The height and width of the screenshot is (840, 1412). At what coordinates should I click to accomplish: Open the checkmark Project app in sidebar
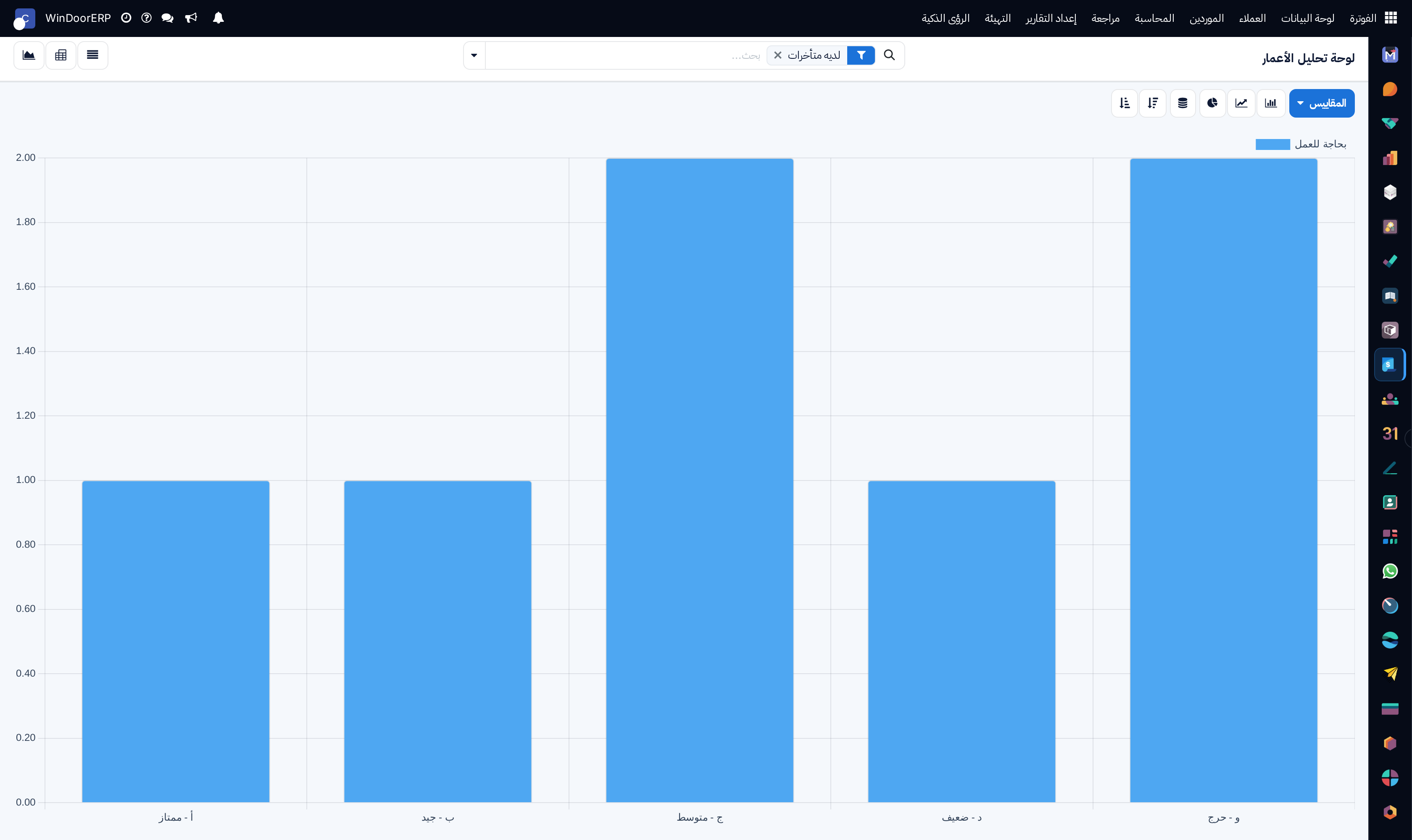(1390, 261)
